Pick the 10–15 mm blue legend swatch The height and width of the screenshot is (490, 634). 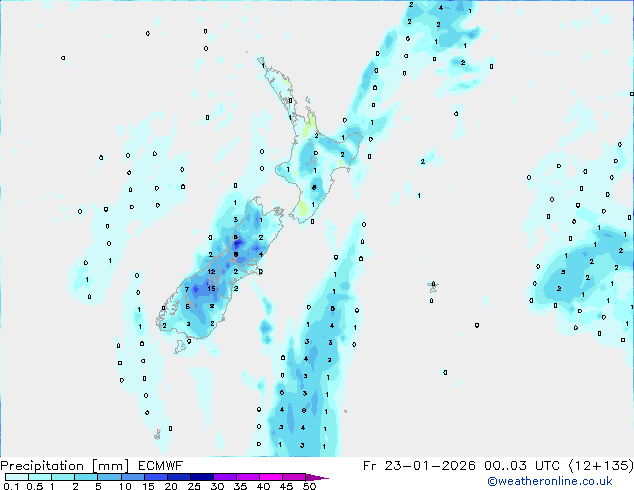click(x=132, y=477)
